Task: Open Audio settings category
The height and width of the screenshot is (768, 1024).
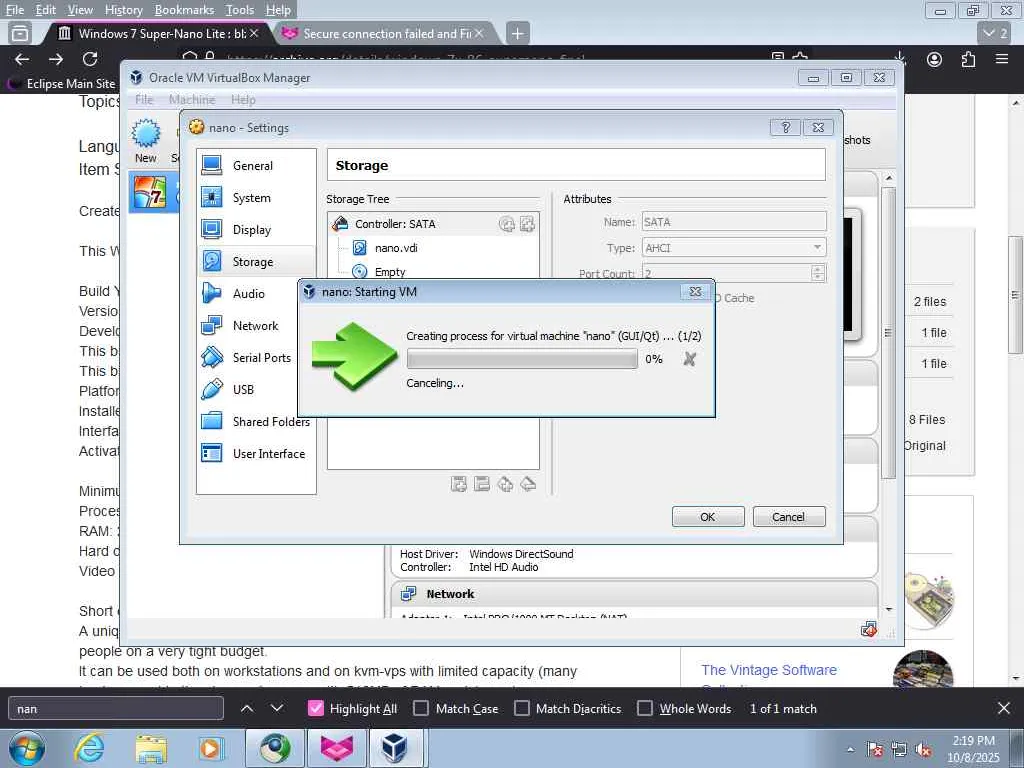Action: 248,293
